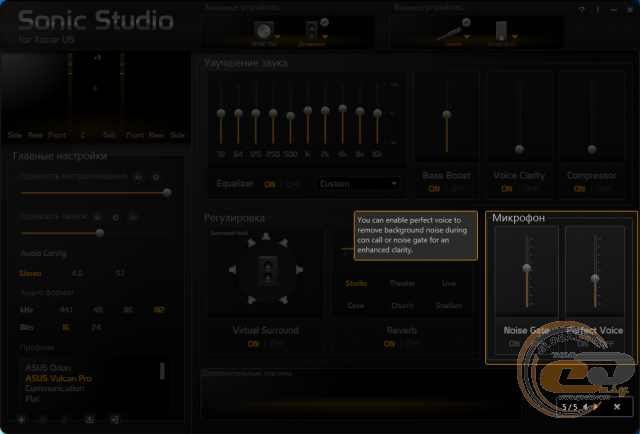Click the 4k equalizer band slider knob
The image size is (640, 434).
point(342,109)
